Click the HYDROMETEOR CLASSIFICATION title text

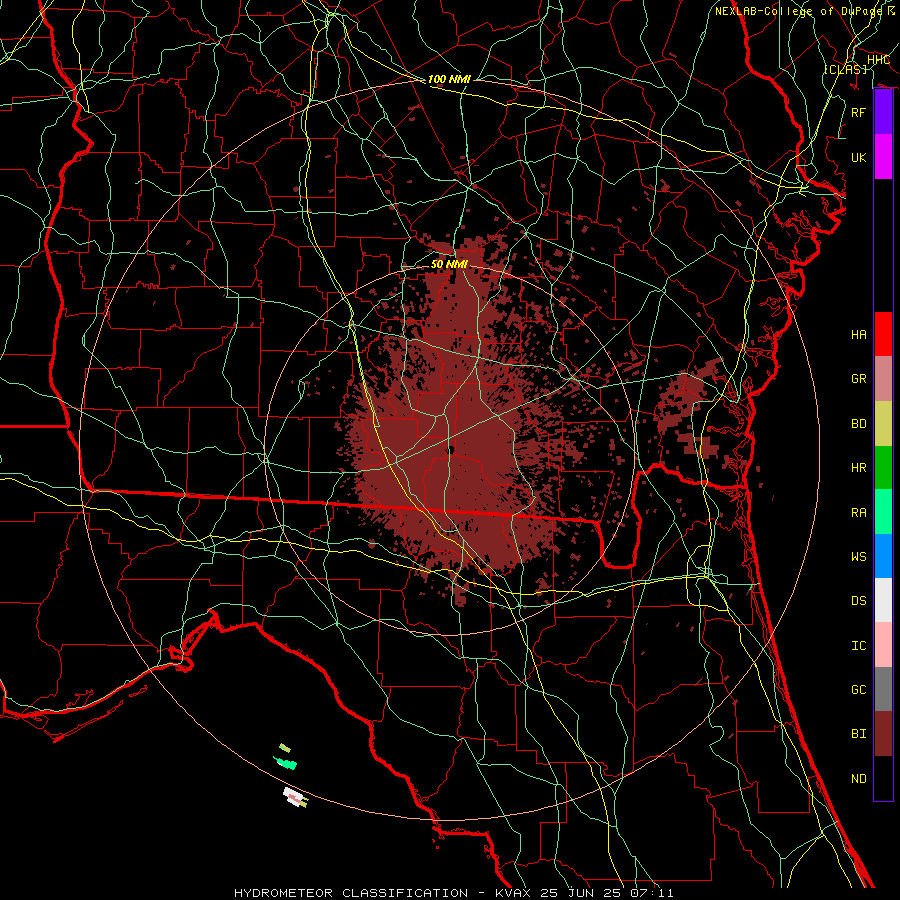click(351, 893)
